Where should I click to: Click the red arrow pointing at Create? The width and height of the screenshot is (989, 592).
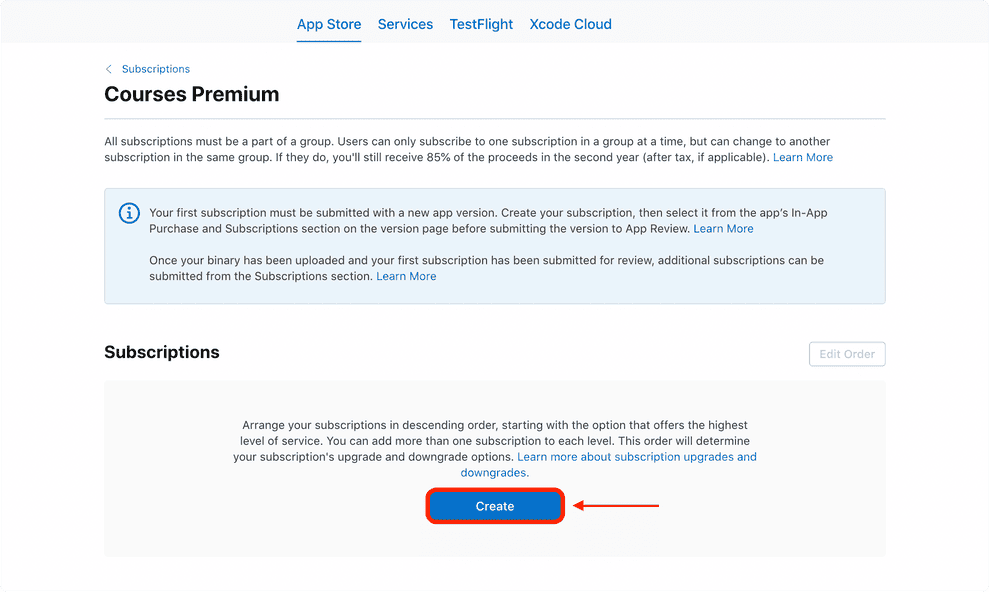click(x=616, y=506)
